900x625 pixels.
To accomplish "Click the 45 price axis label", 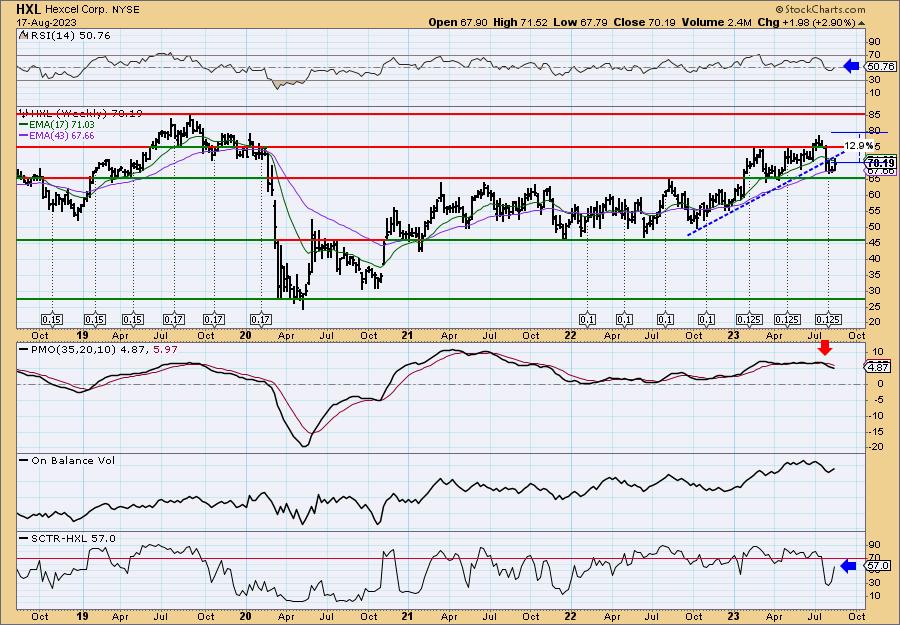I will tap(874, 242).
